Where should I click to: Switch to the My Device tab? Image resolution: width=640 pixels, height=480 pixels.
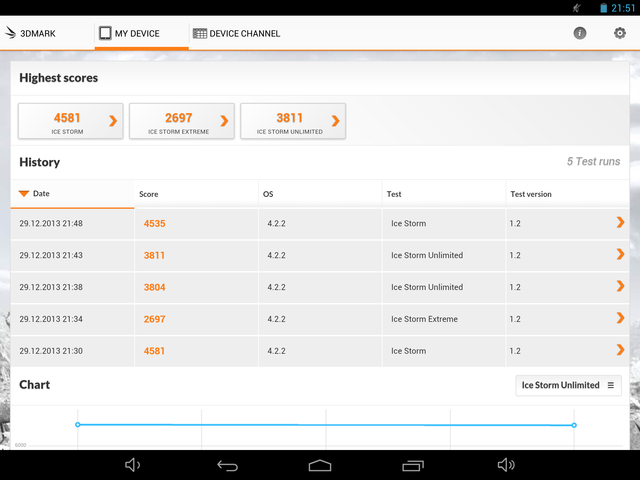(142, 33)
